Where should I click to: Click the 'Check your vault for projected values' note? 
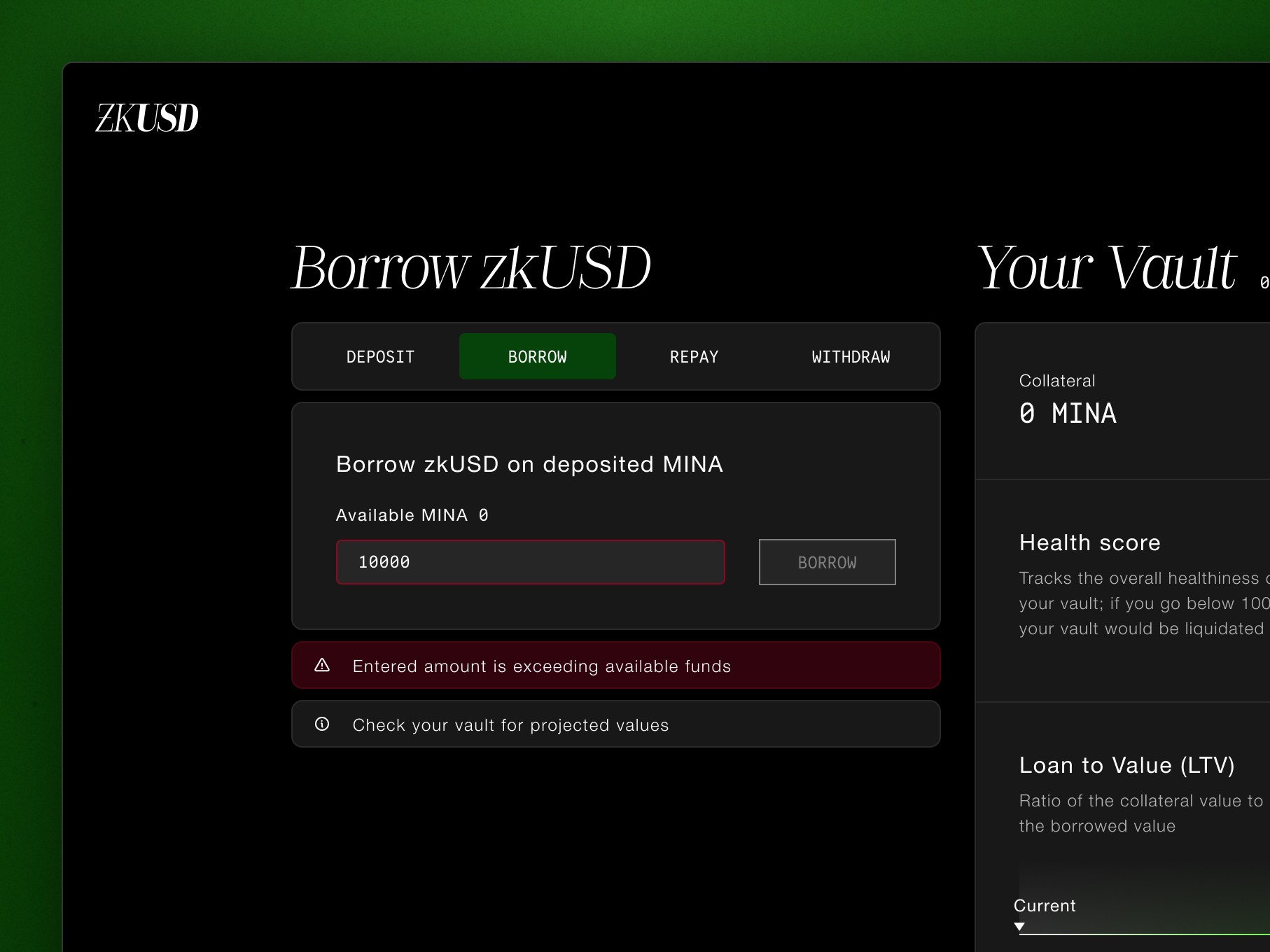tap(511, 724)
